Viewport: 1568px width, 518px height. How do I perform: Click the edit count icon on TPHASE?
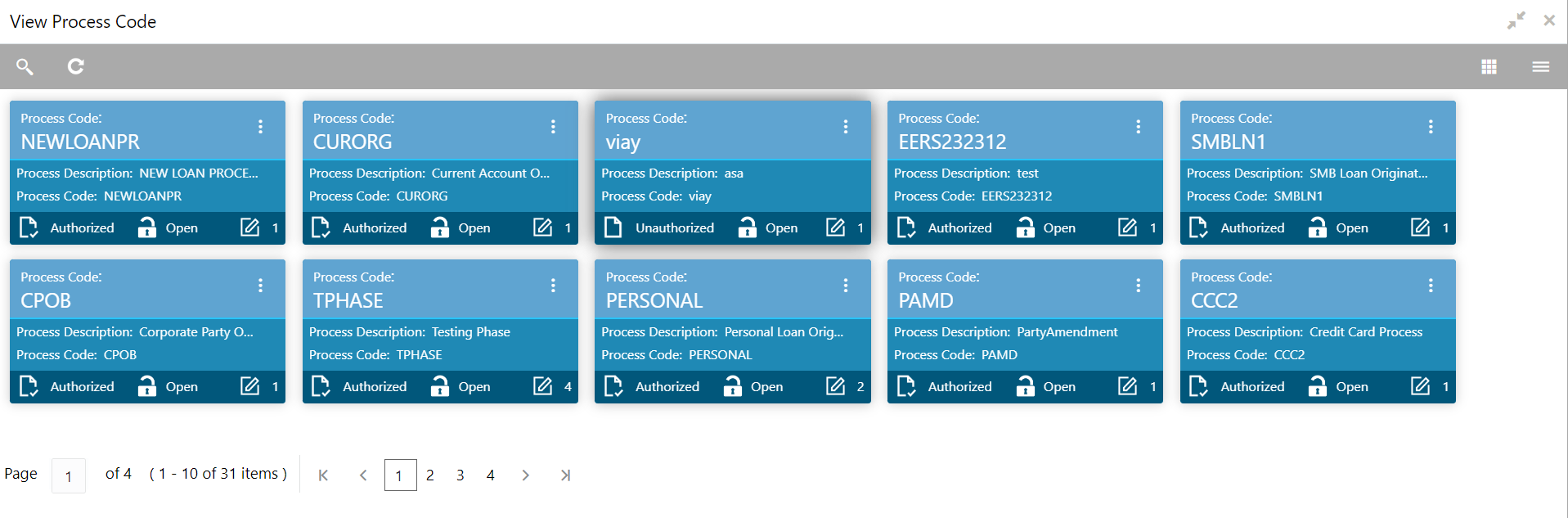tap(542, 386)
